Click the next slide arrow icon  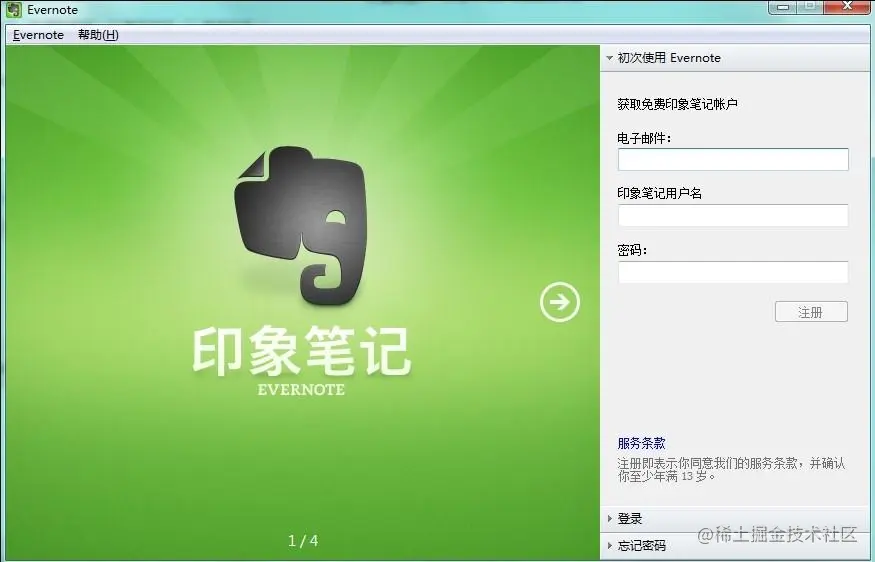(560, 302)
